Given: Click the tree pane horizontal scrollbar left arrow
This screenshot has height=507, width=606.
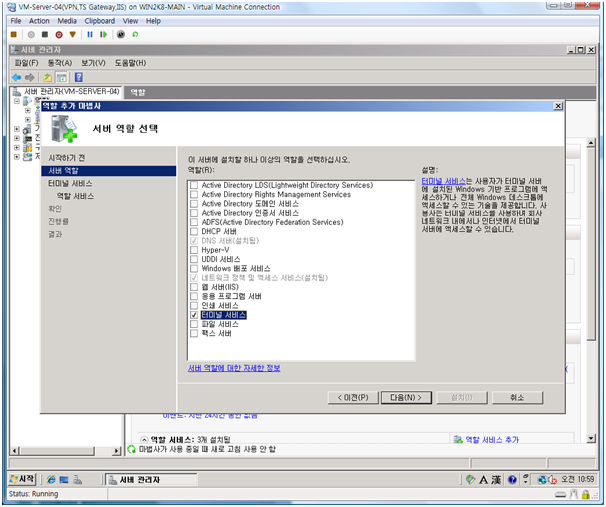Looking at the screenshot, I should (15, 451).
